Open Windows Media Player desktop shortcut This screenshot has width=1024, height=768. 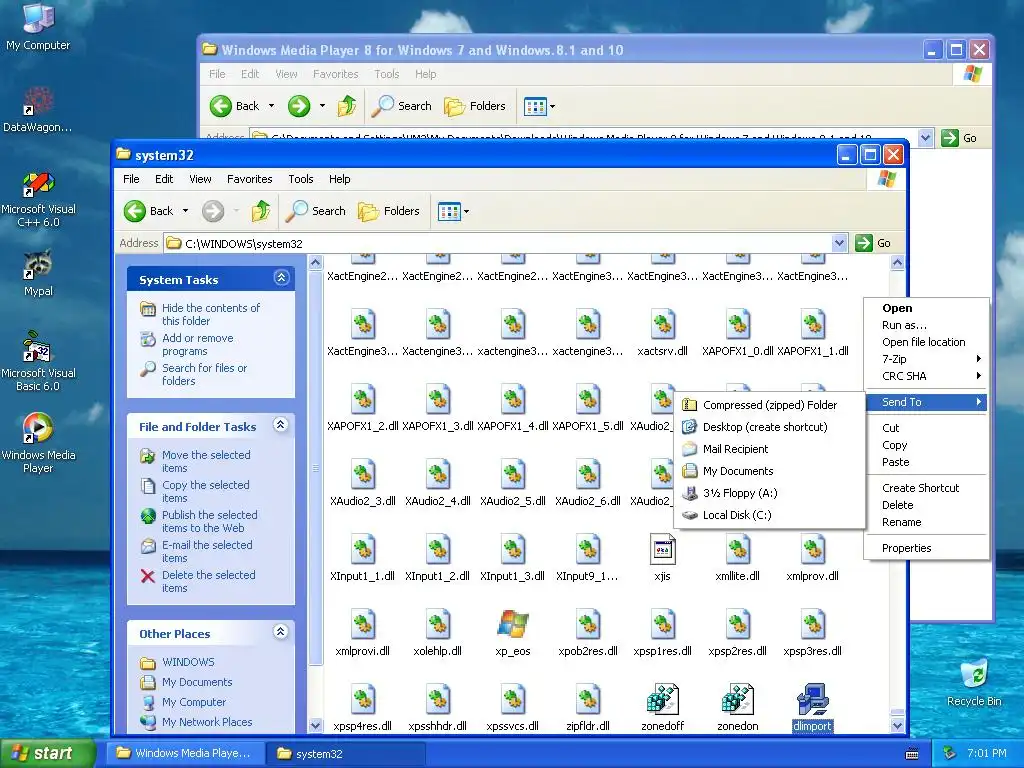(38, 443)
